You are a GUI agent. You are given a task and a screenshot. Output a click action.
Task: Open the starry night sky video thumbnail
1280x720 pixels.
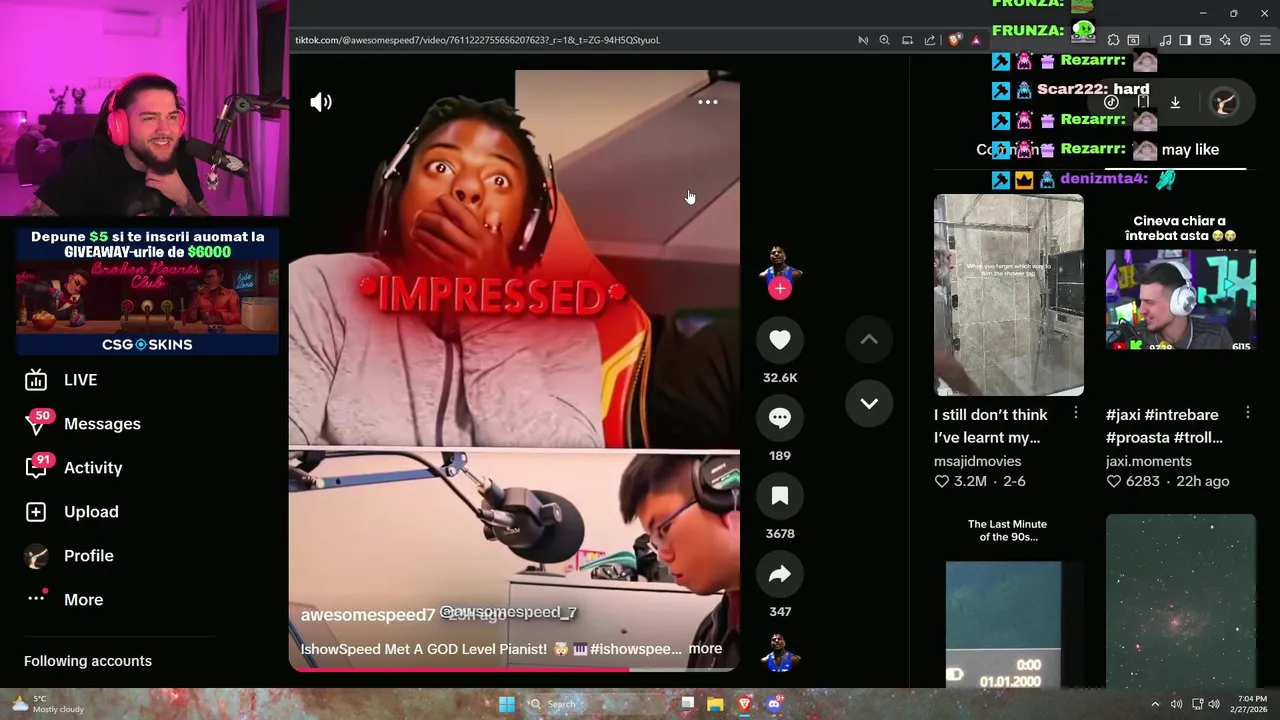1180,600
